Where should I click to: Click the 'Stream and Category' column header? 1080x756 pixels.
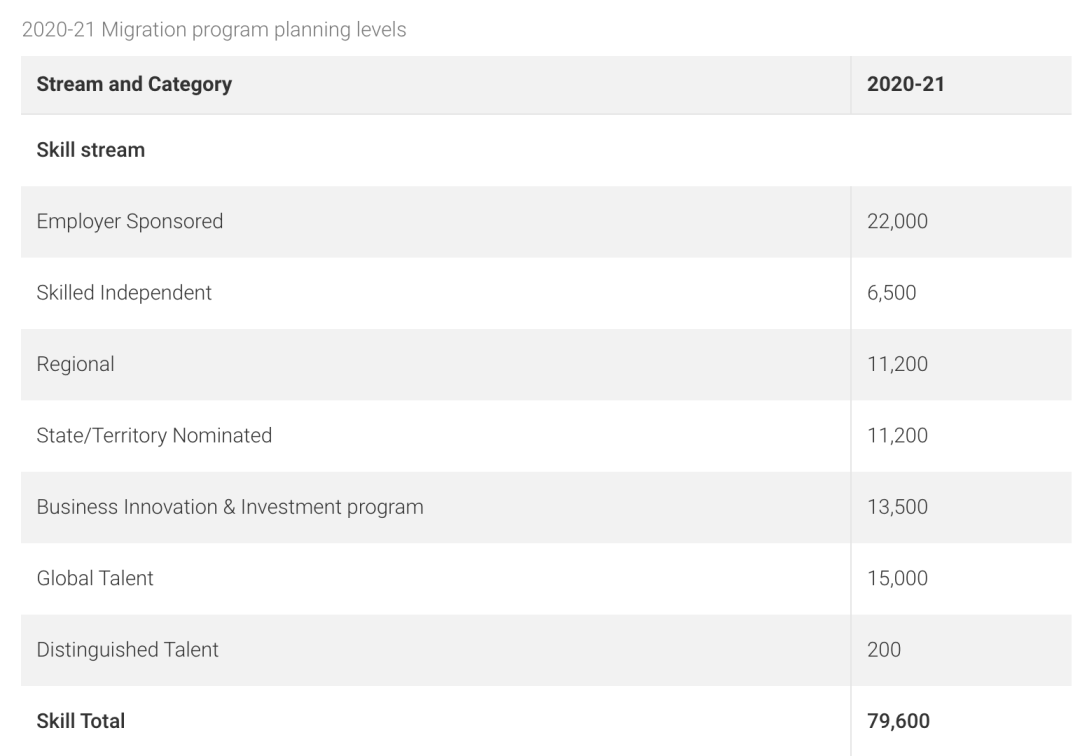134,85
